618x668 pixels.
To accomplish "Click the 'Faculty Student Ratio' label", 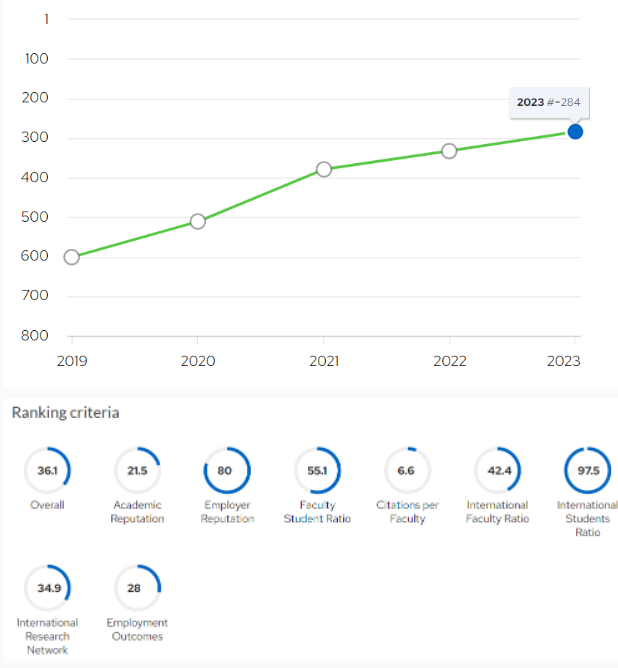I will pos(317,512).
